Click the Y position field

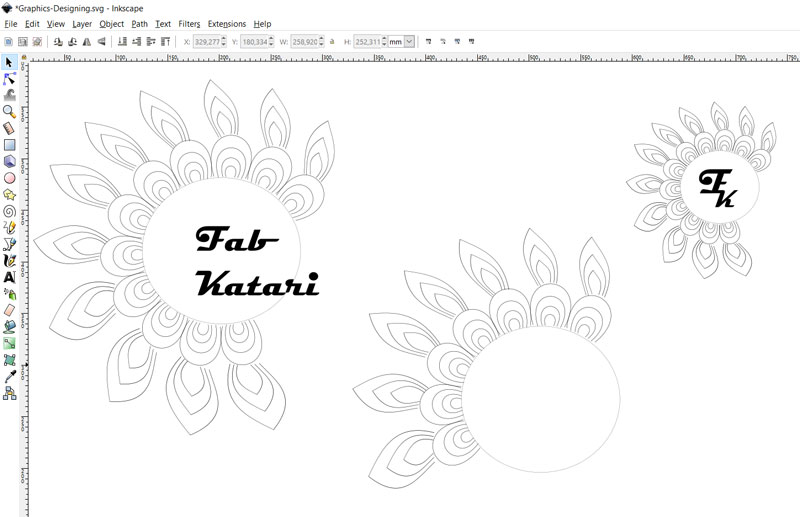tap(254, 41)
